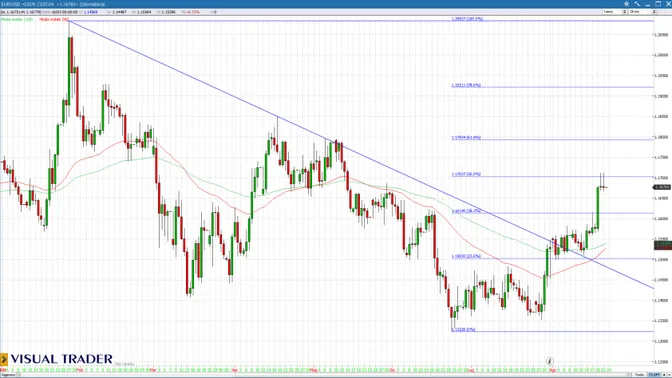Click the star favorite icon in title bar
Screen dimensions: 672x378
click(x=627, y=4)
